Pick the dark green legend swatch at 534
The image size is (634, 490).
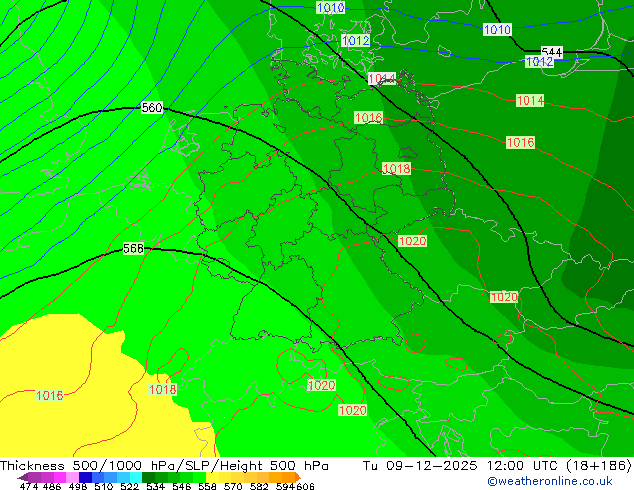click(x=148, y=477)
